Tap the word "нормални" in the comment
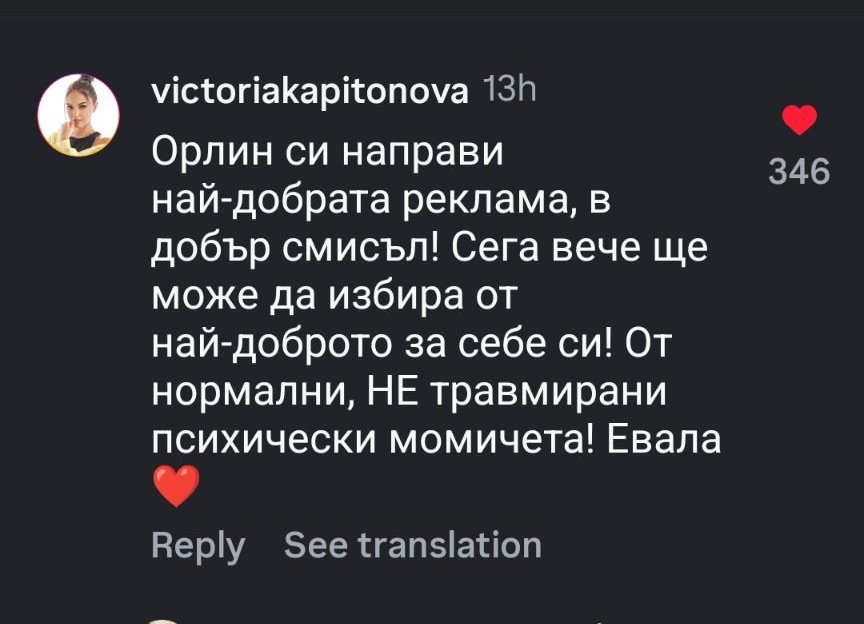Image resolution: width=864 pixels, height=624 pixels. click(x=246, y=394)
